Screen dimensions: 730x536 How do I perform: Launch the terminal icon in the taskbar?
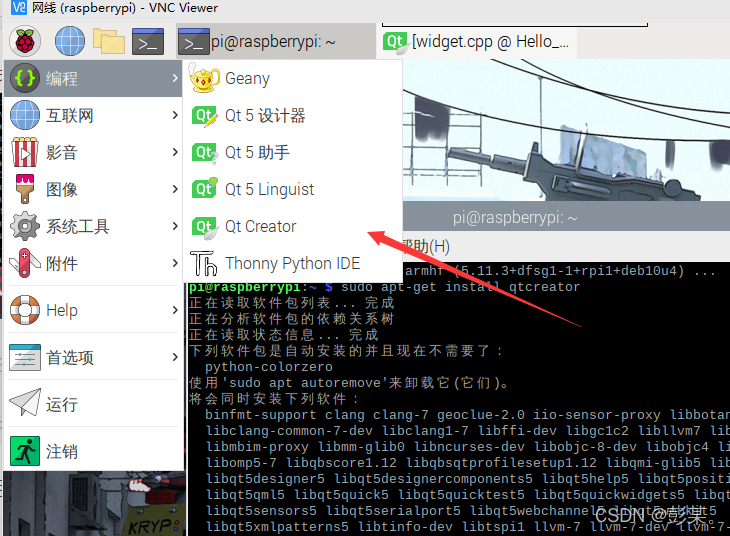[x=148, y=41]
